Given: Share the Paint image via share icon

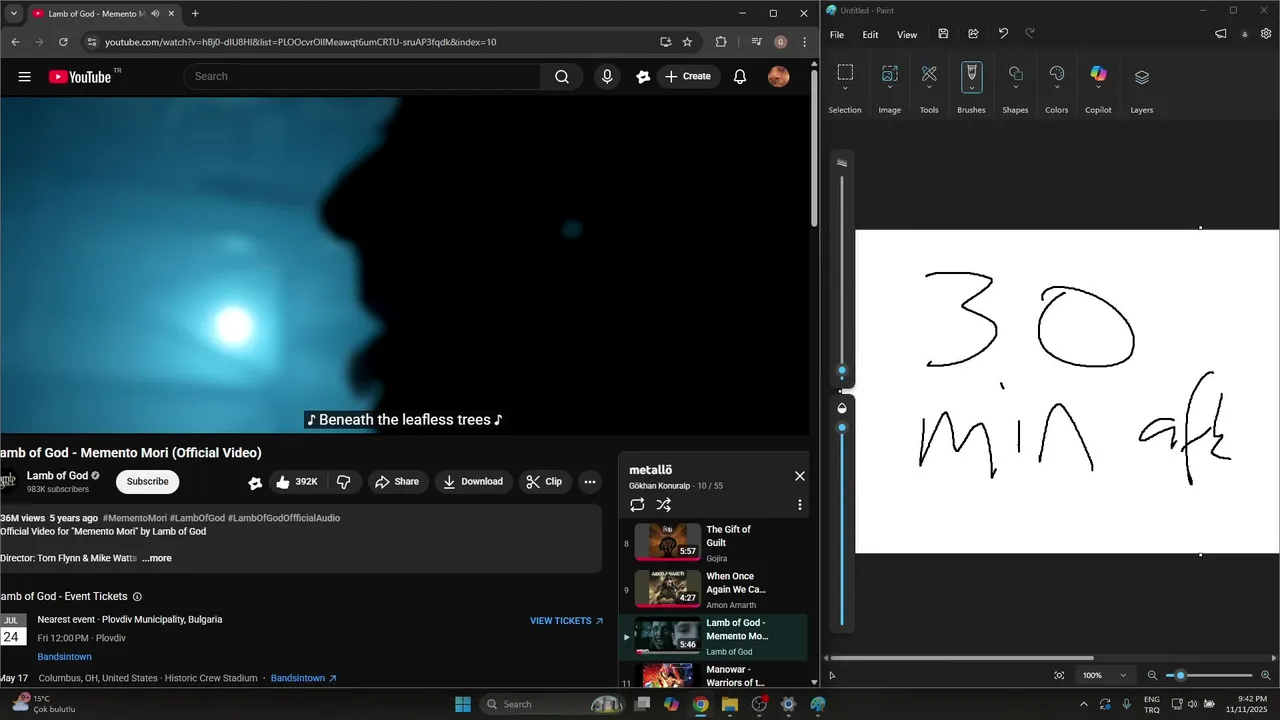Looking at the screenshot, I should tap(973, 34).
